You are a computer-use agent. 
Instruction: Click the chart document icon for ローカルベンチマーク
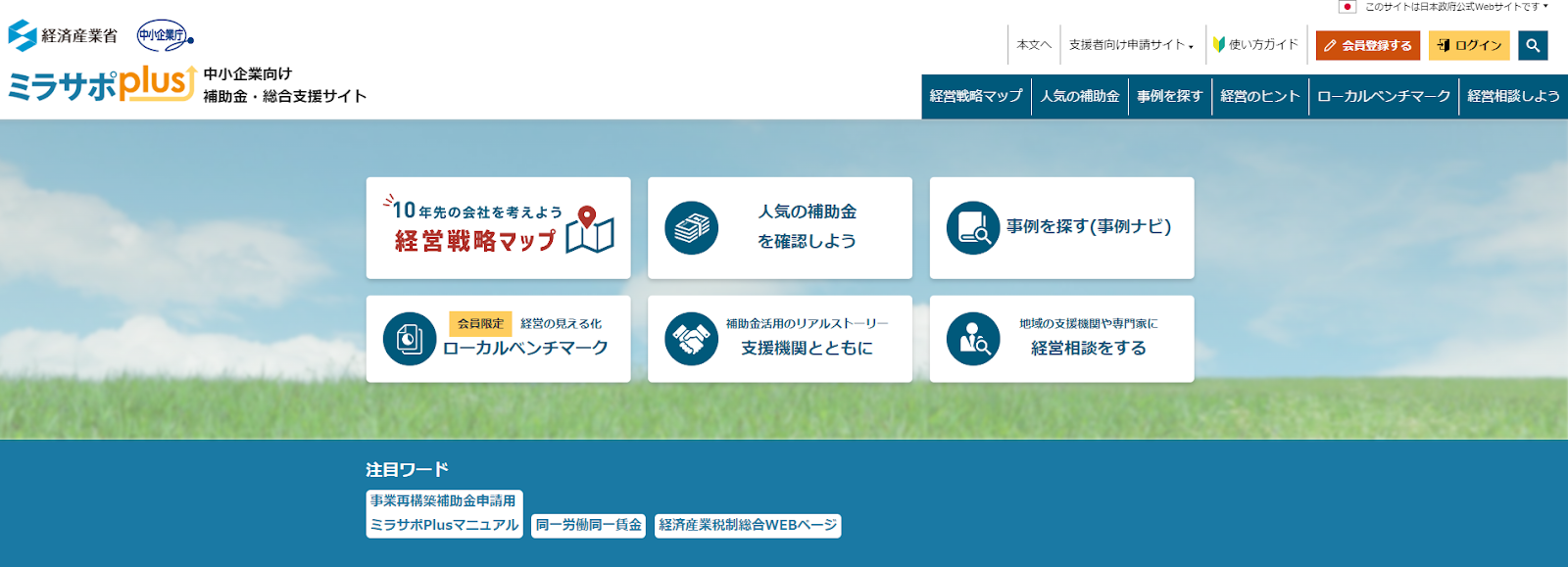[410, 339]
